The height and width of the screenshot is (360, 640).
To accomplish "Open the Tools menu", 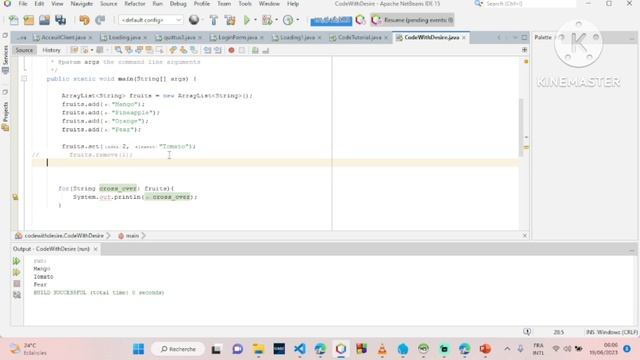I will pos(245,4).
